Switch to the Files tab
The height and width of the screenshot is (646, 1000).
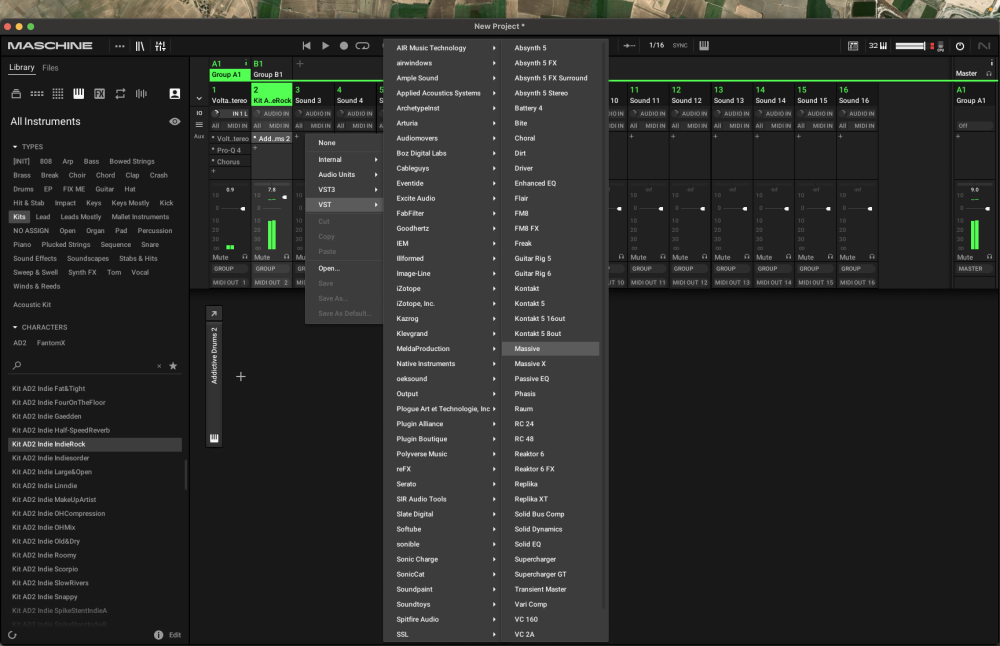pos(50,68)
